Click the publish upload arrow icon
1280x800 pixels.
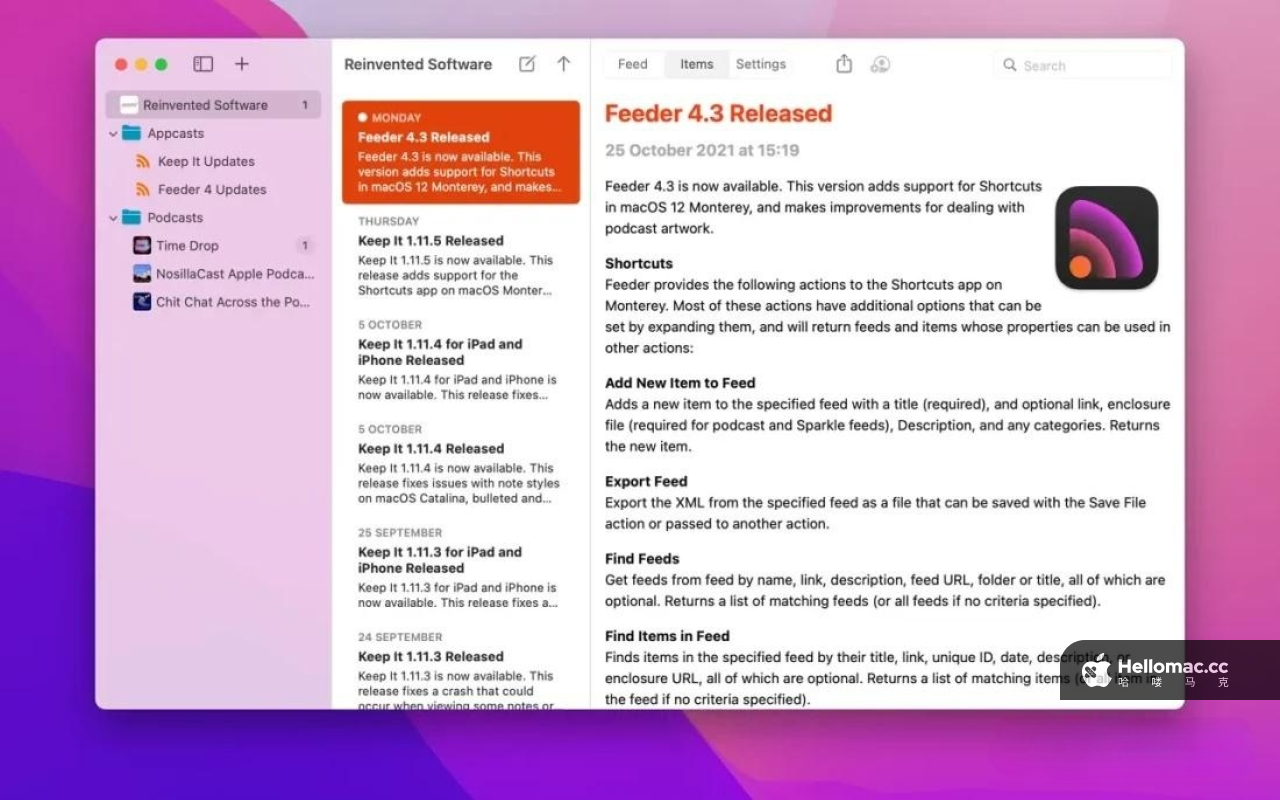point(564,64)
